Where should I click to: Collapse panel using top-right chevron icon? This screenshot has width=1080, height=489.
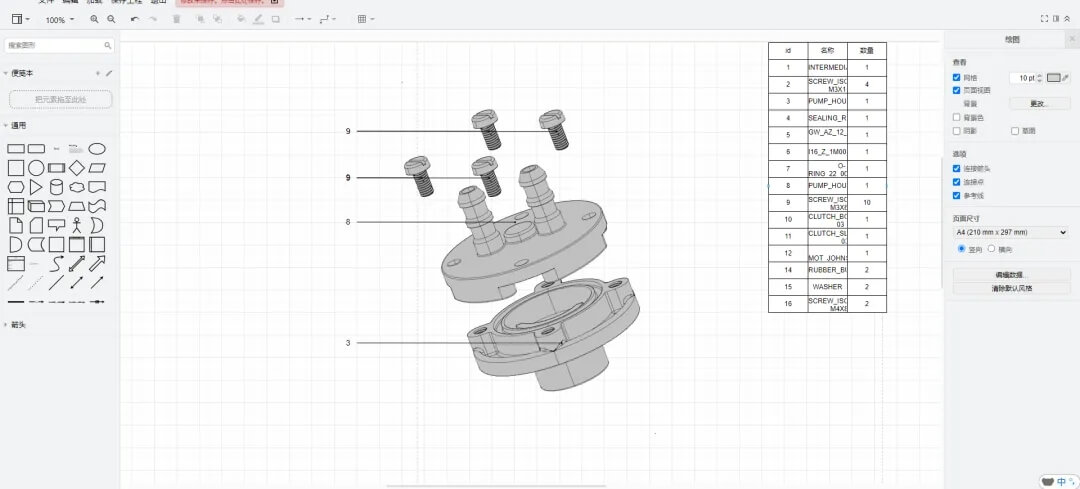tap(1067, 19)
